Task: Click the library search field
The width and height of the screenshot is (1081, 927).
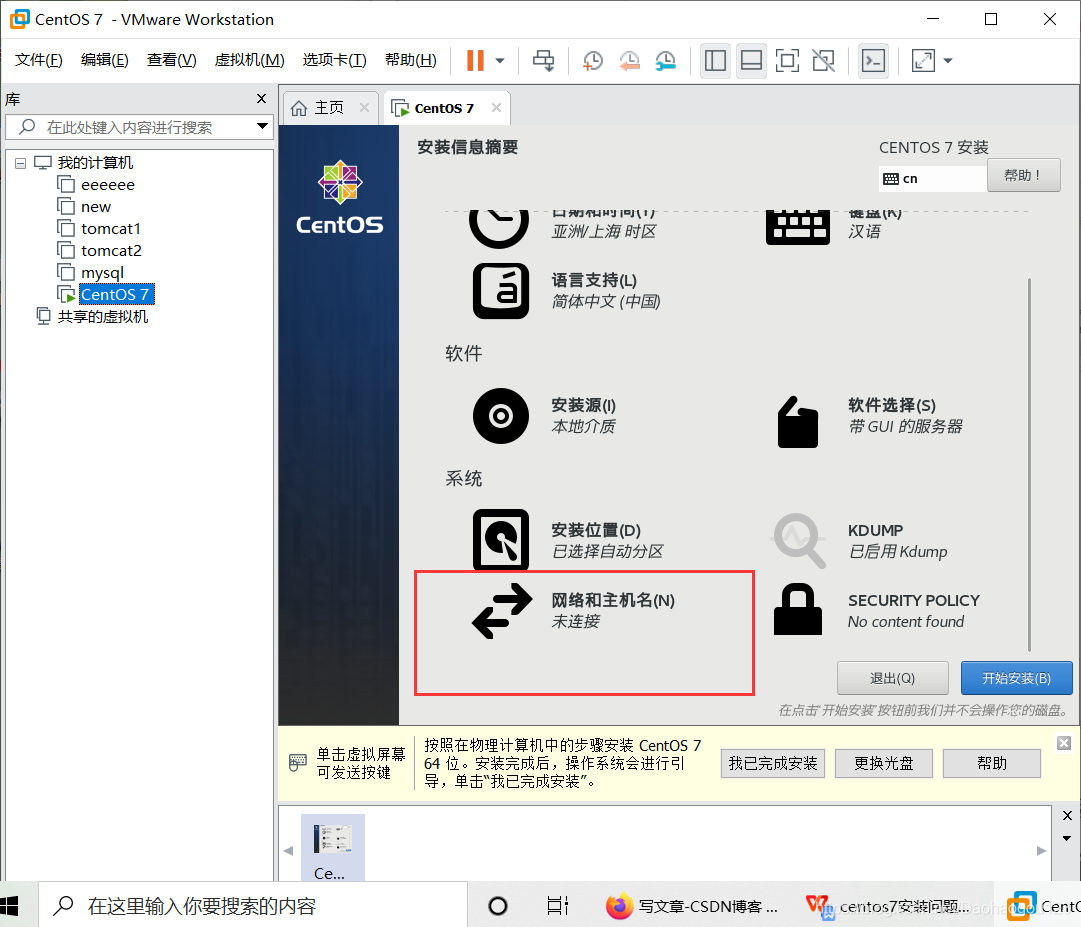Action: click(x=138, y=127)
